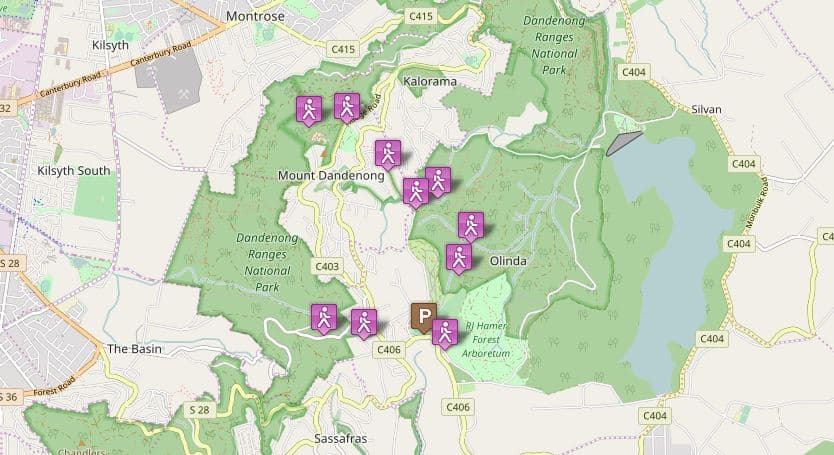834x455 pixels.
Task: Select the RJ Hamer Forest Arboretum label
Action: click(x=486, y=340)
